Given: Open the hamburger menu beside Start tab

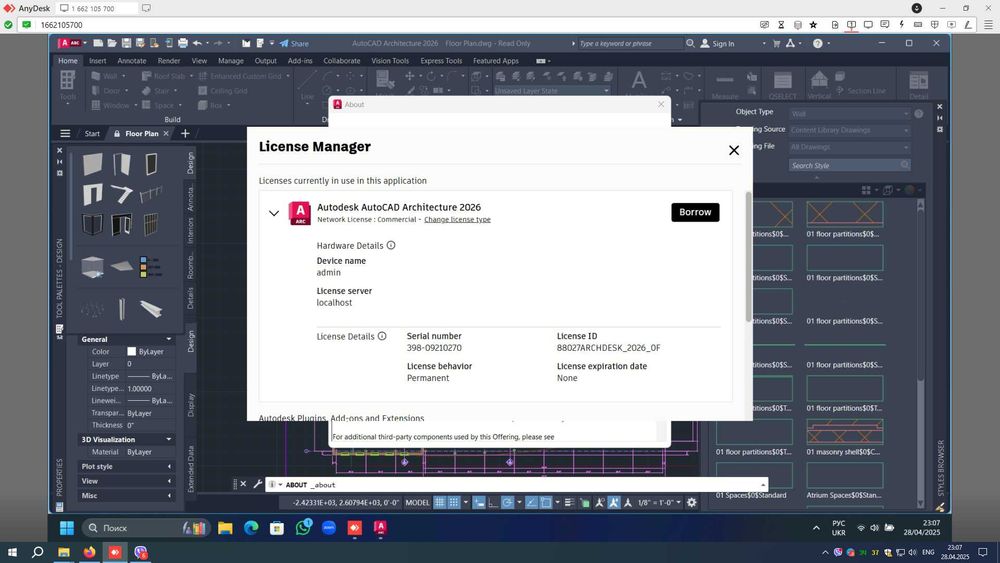Looking at the screenshot, I should click(x=65, y=133).
